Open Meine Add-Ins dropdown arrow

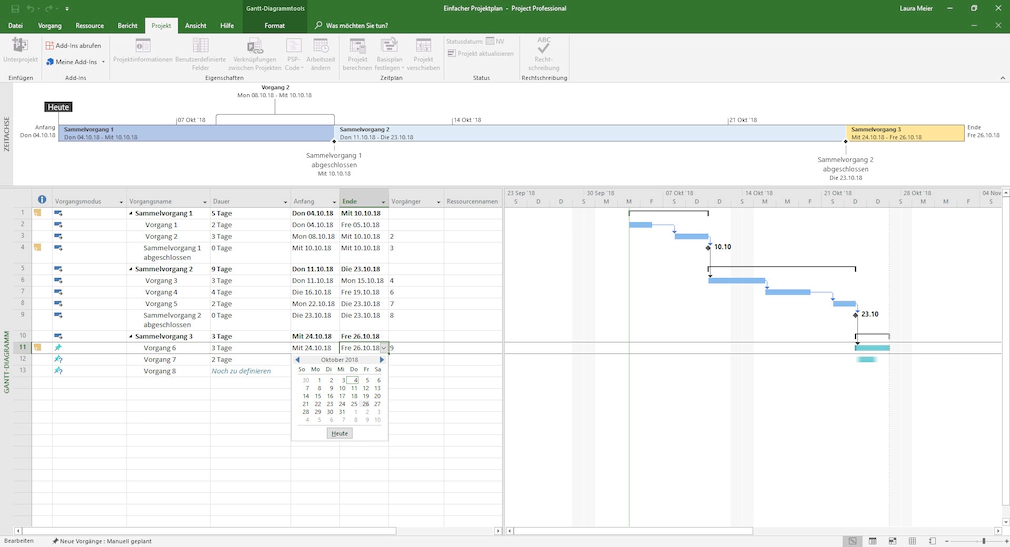103,62
